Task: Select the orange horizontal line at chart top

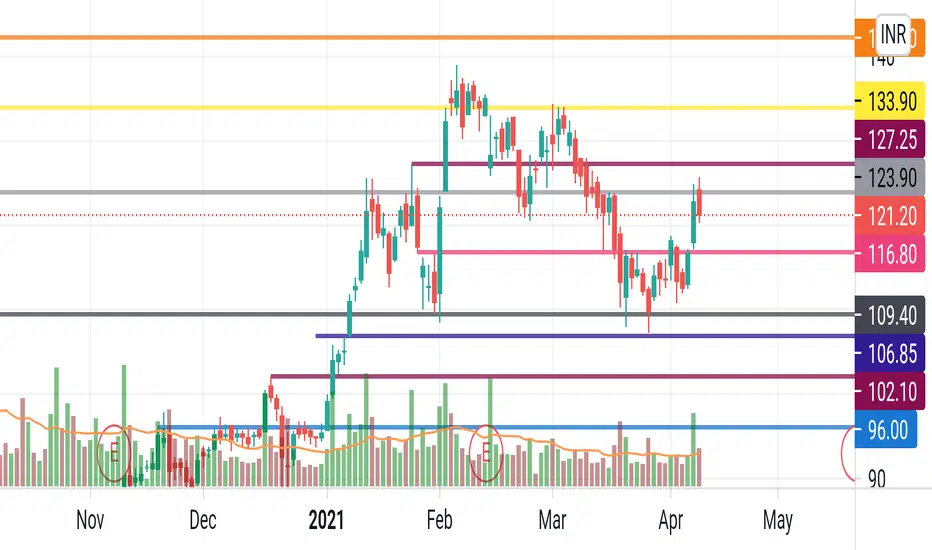Action: pyautogui.click(x=427, y=37)
